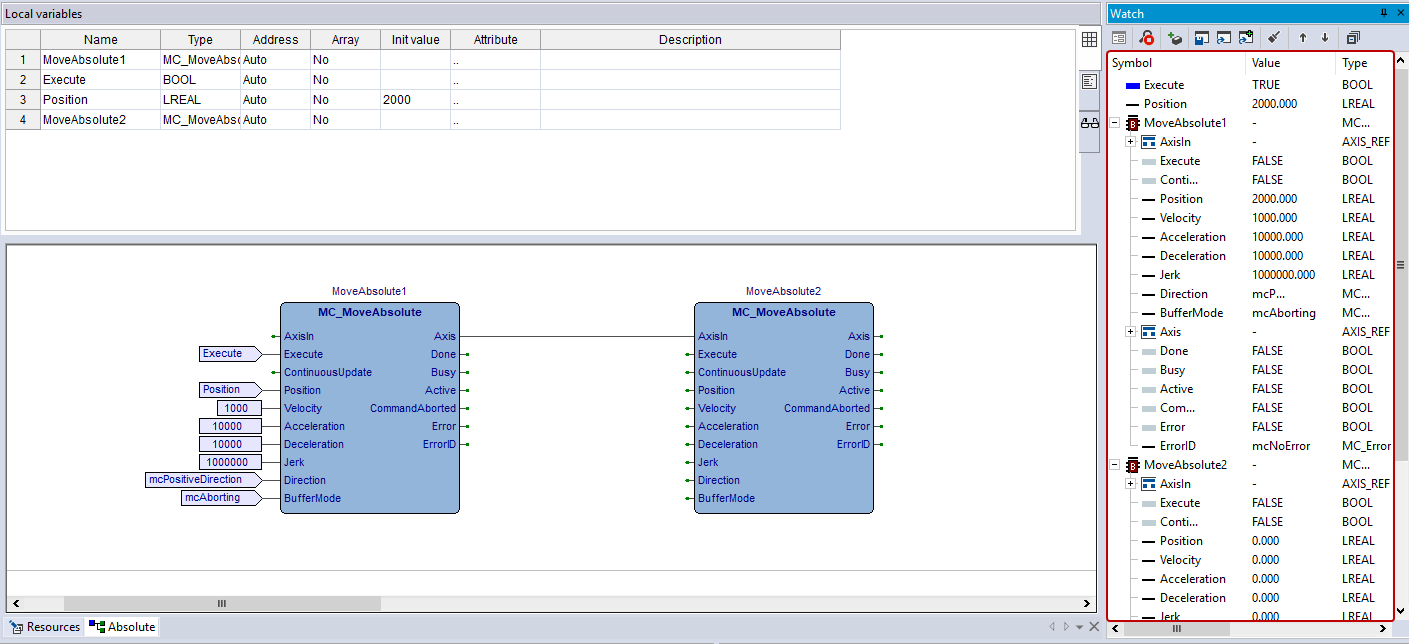Click the glasses icon beside the variables table

[1089, 123]
